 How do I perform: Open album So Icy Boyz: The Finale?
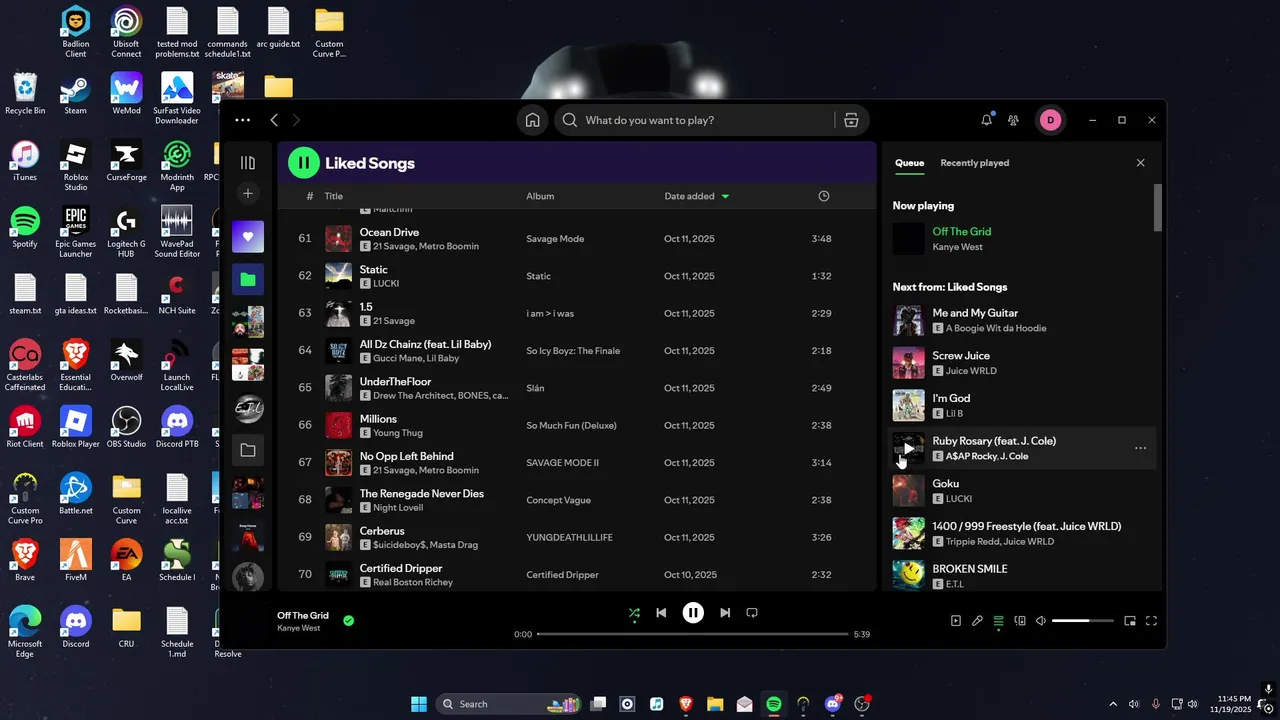coord(573,351)
